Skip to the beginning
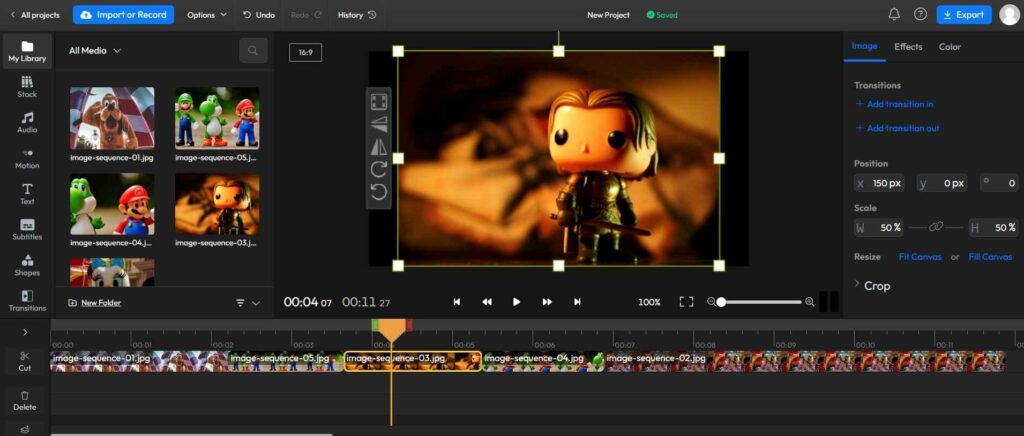 click(x=457, y=302)
